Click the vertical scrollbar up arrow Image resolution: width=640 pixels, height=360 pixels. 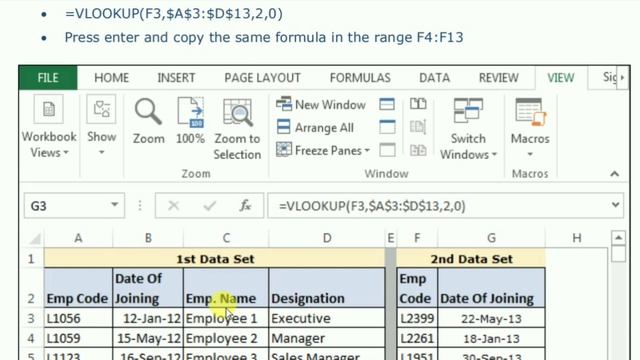(619, 238)
